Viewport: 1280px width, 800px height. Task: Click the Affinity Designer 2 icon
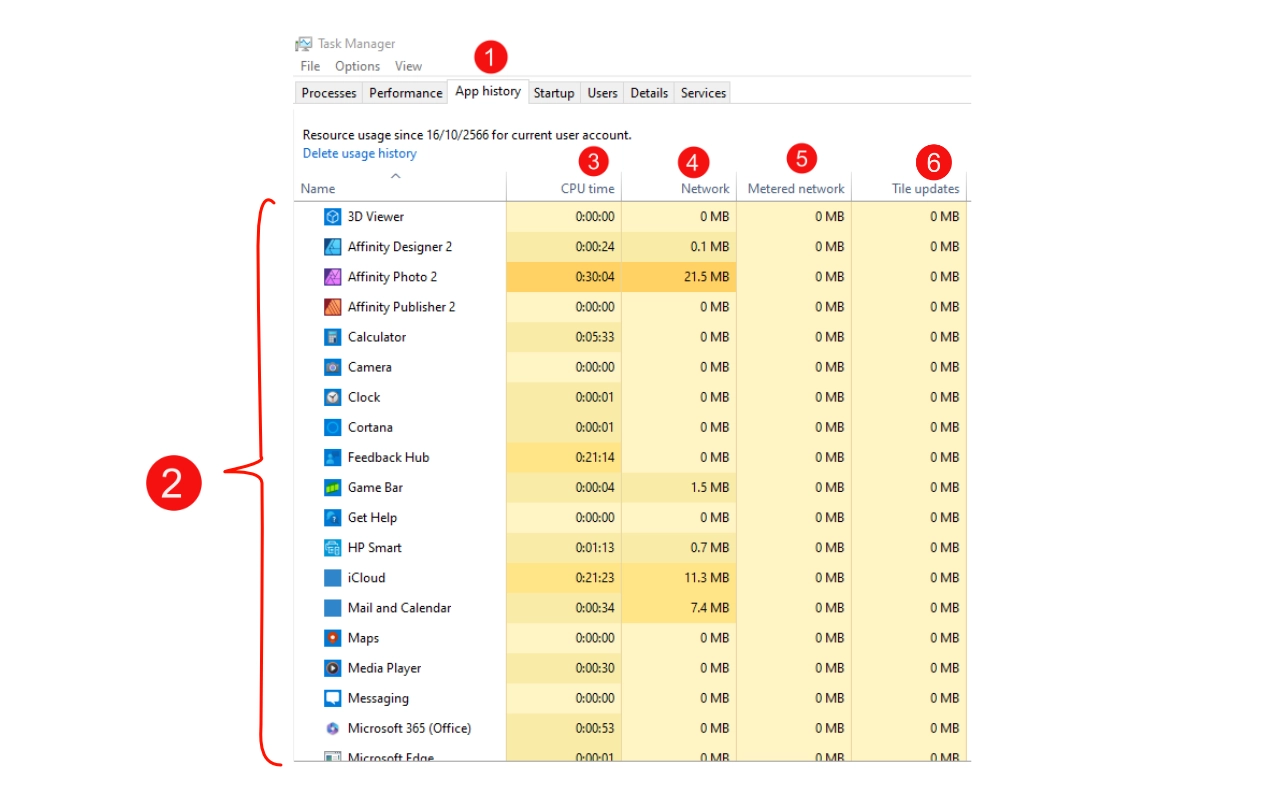[333, 247]
